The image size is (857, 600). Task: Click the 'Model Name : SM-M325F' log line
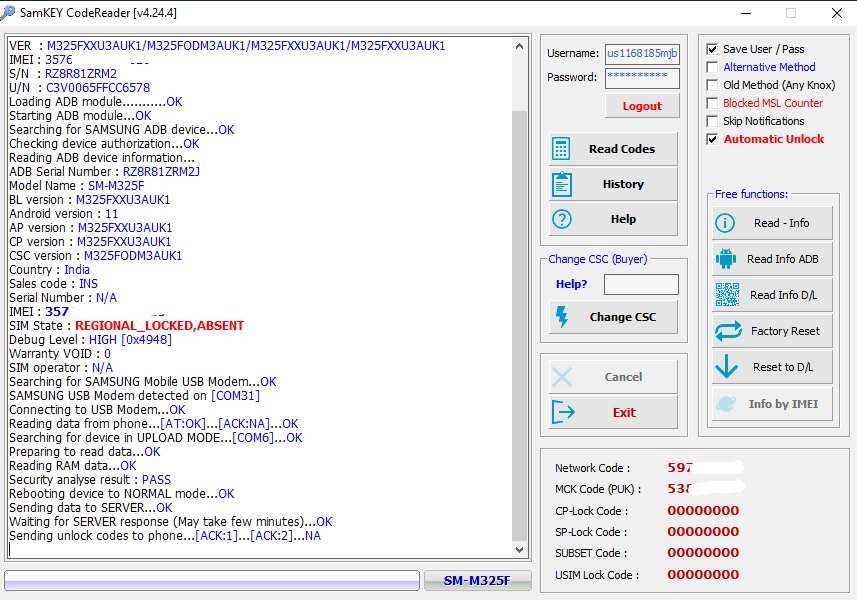(77, 186)
